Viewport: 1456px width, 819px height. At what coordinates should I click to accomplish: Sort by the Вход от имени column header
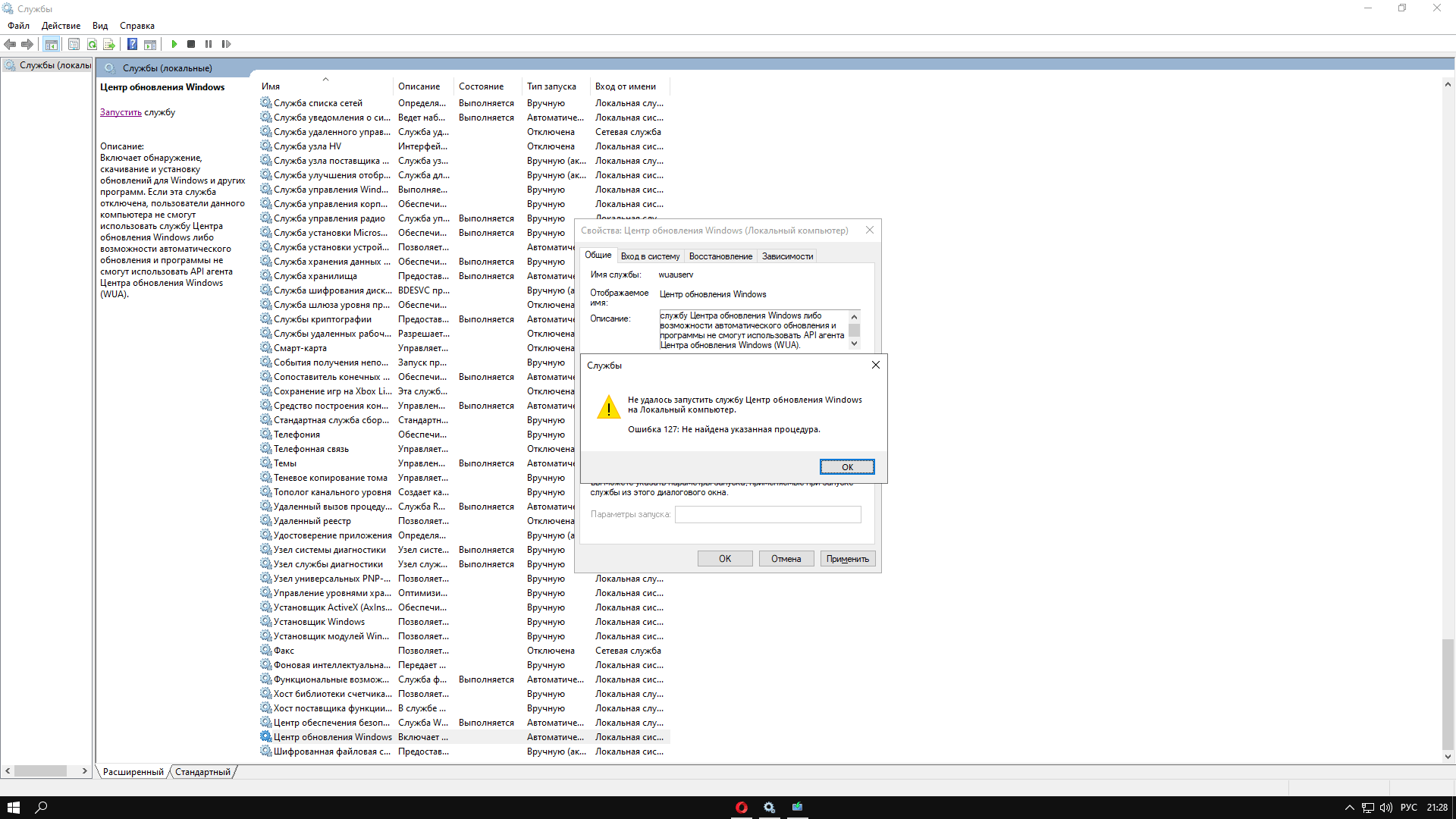pyautogui.click(x=630, y=86)
